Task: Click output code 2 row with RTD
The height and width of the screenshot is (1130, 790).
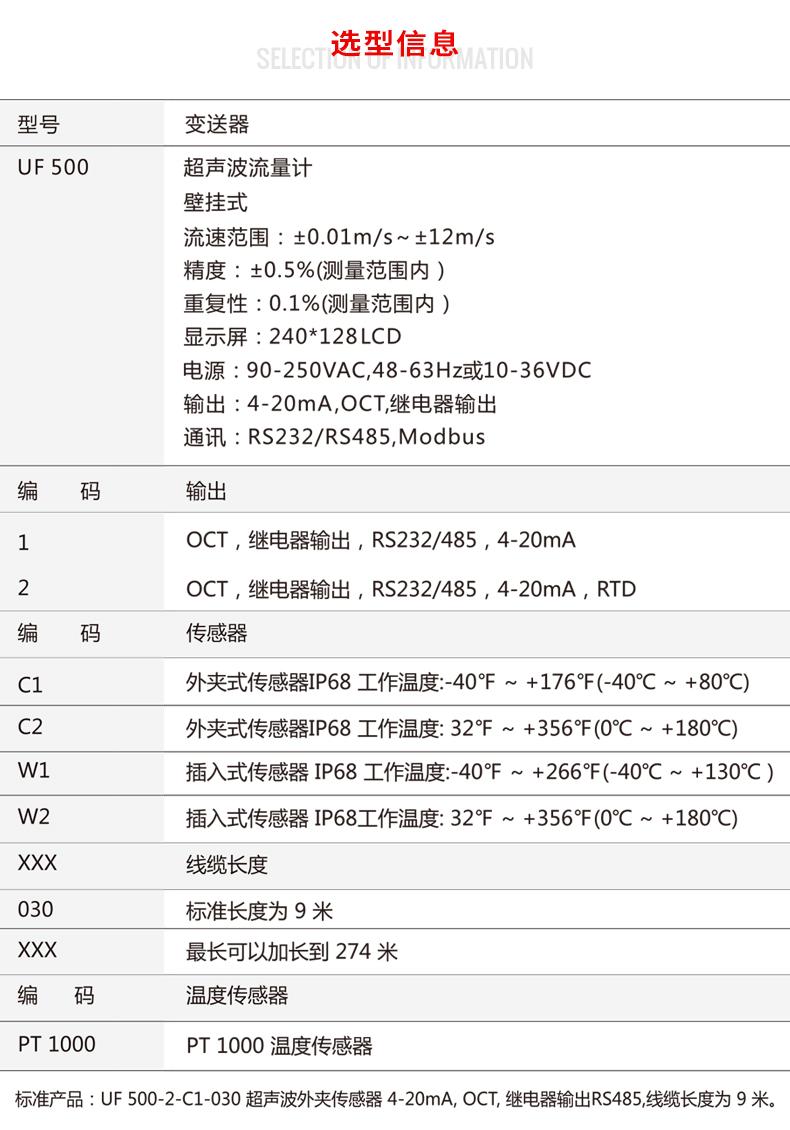Action: 410,589
